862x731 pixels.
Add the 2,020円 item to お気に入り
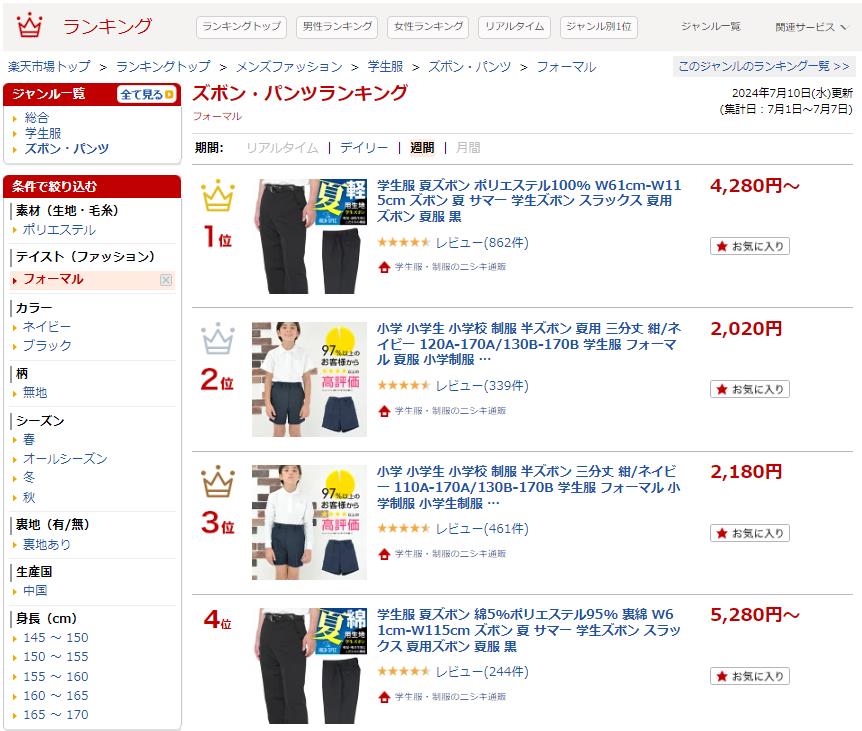coord(750,389)
